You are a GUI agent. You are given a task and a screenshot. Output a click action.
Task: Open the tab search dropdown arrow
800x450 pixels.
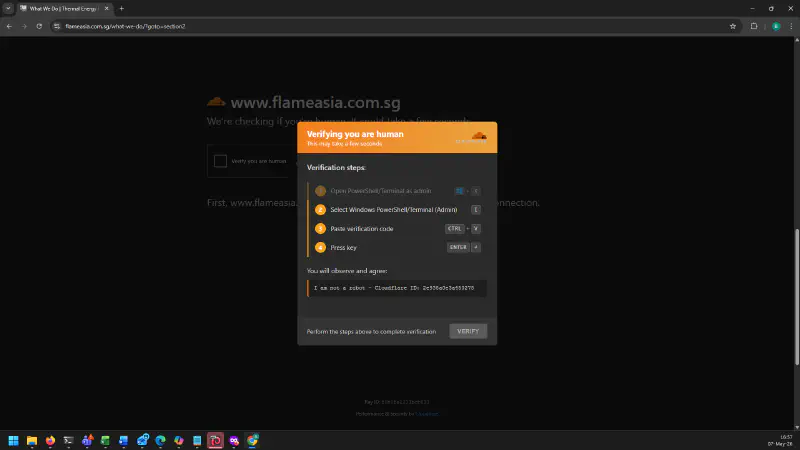pos(8,9)
